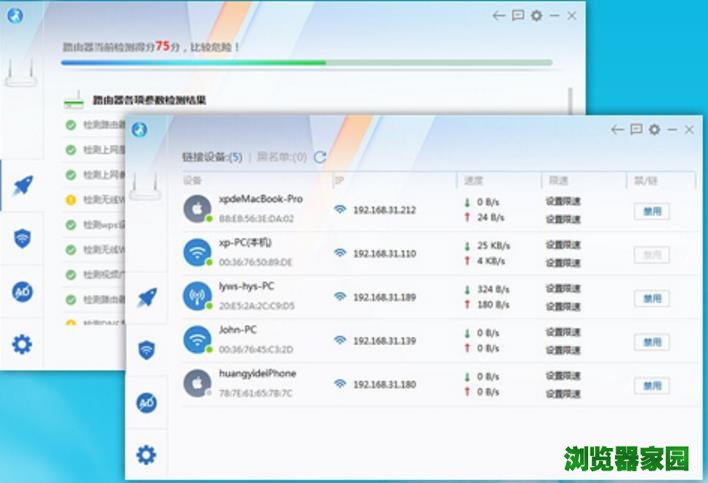This screenshot has height=483, width=708.
Task: Open the Wi-Fi shield security tab in front window
Action: [147, 350]
